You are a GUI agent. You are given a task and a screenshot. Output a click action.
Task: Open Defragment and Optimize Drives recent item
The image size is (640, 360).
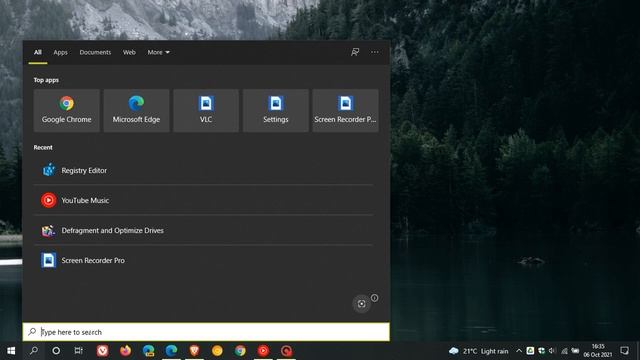coord(203,230)
